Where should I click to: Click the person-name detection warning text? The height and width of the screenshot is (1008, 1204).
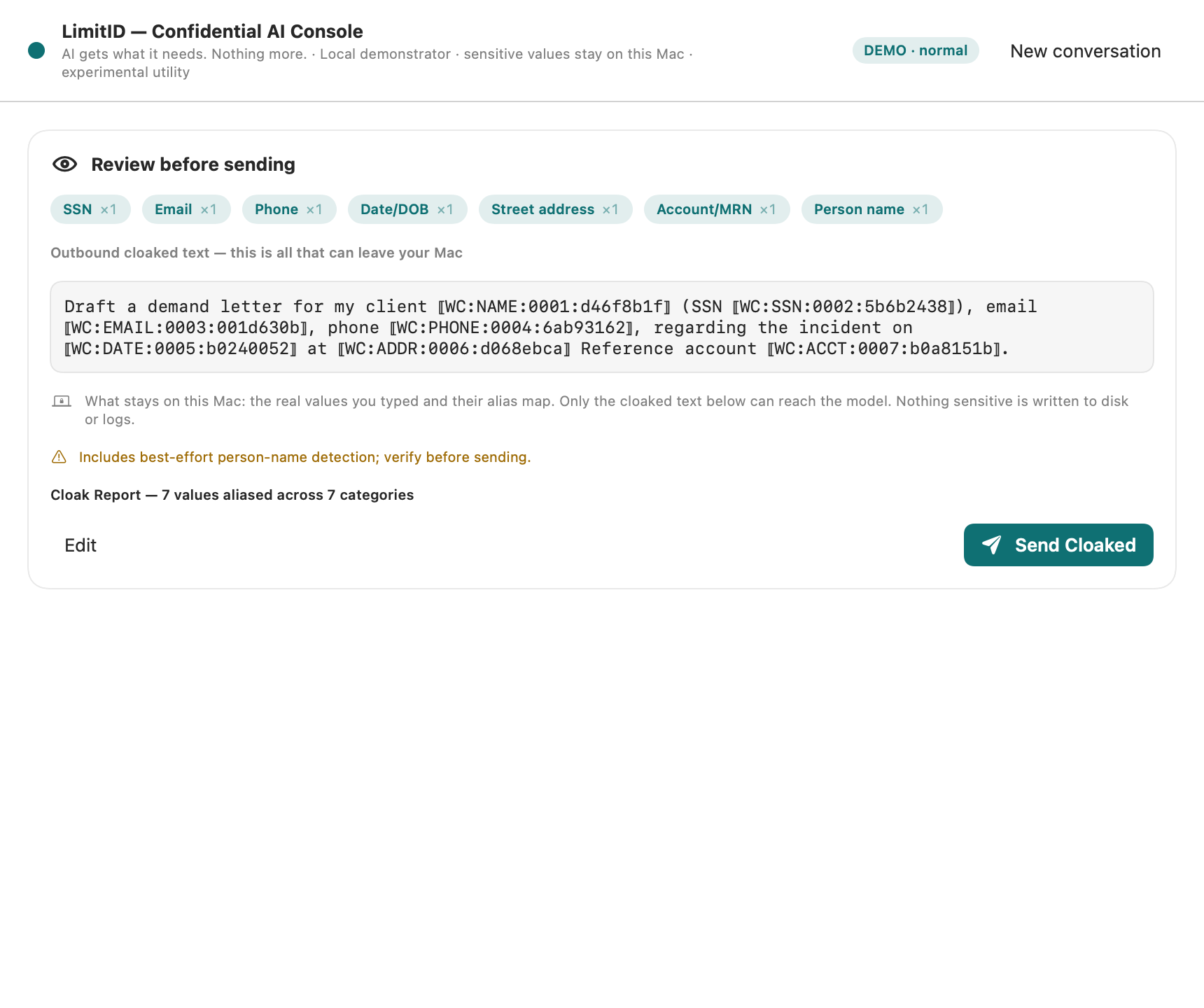pyautogui.click(x=305, y=457)
